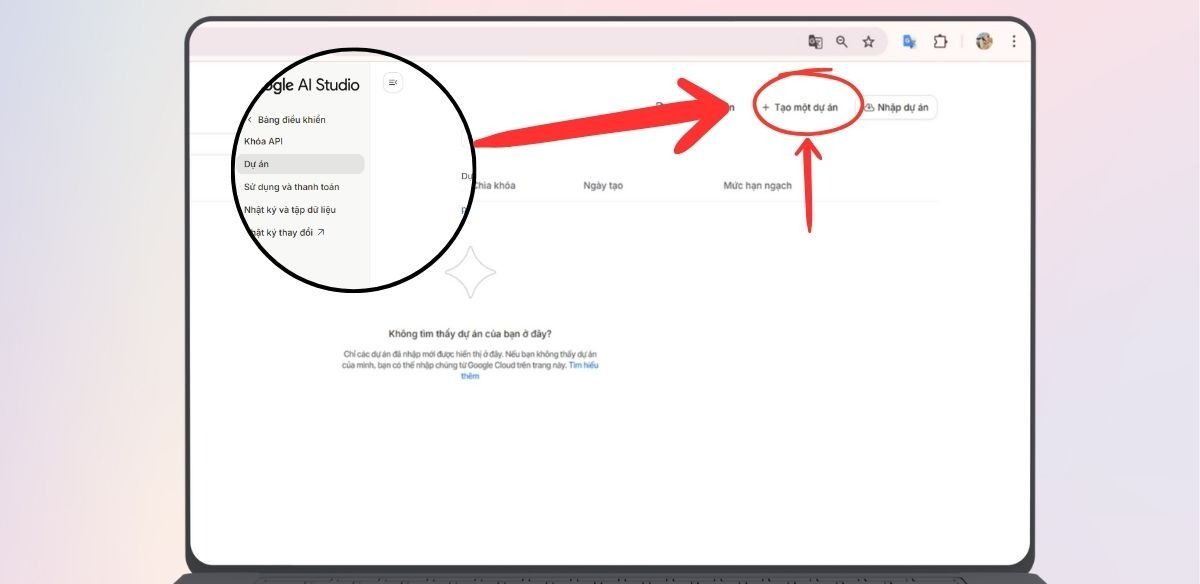Click the Mức hạn ngạch column header
The height and width of the screenshot is (584, 1200).
(757, 186)
